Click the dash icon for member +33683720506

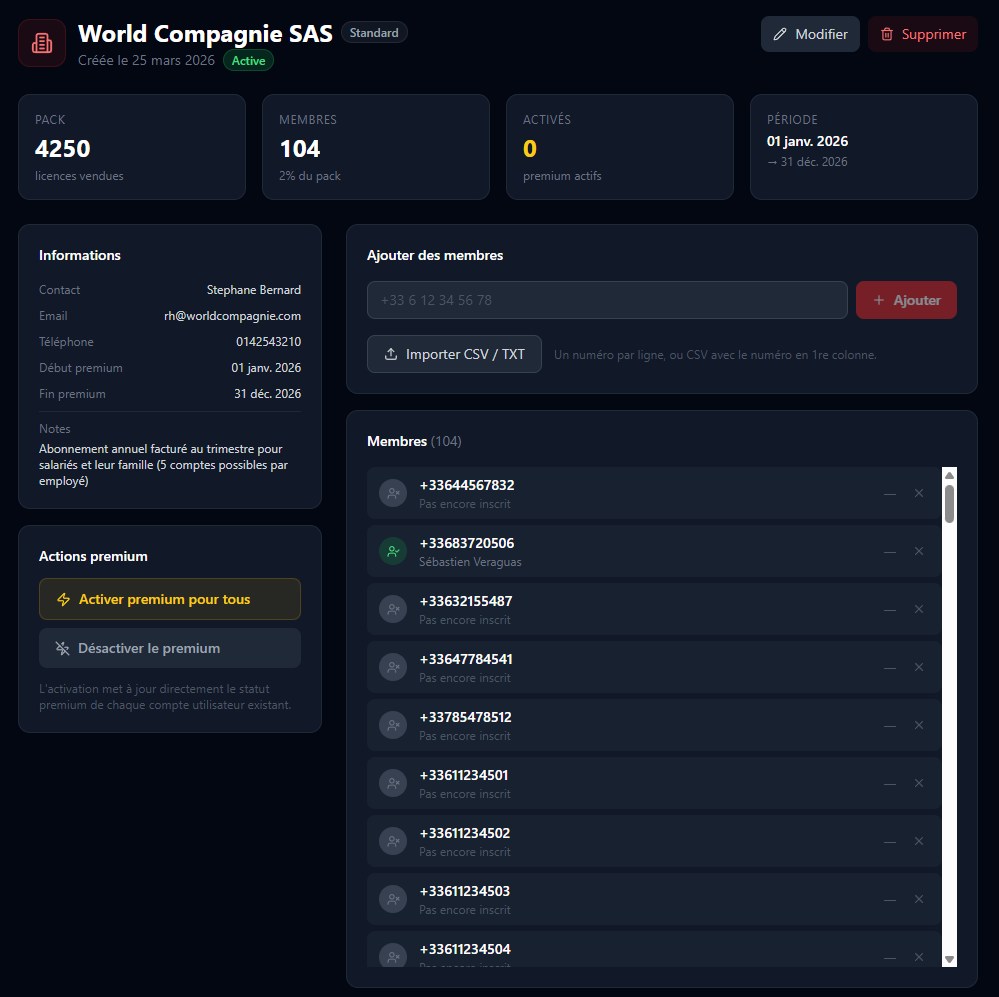(889, 551)
